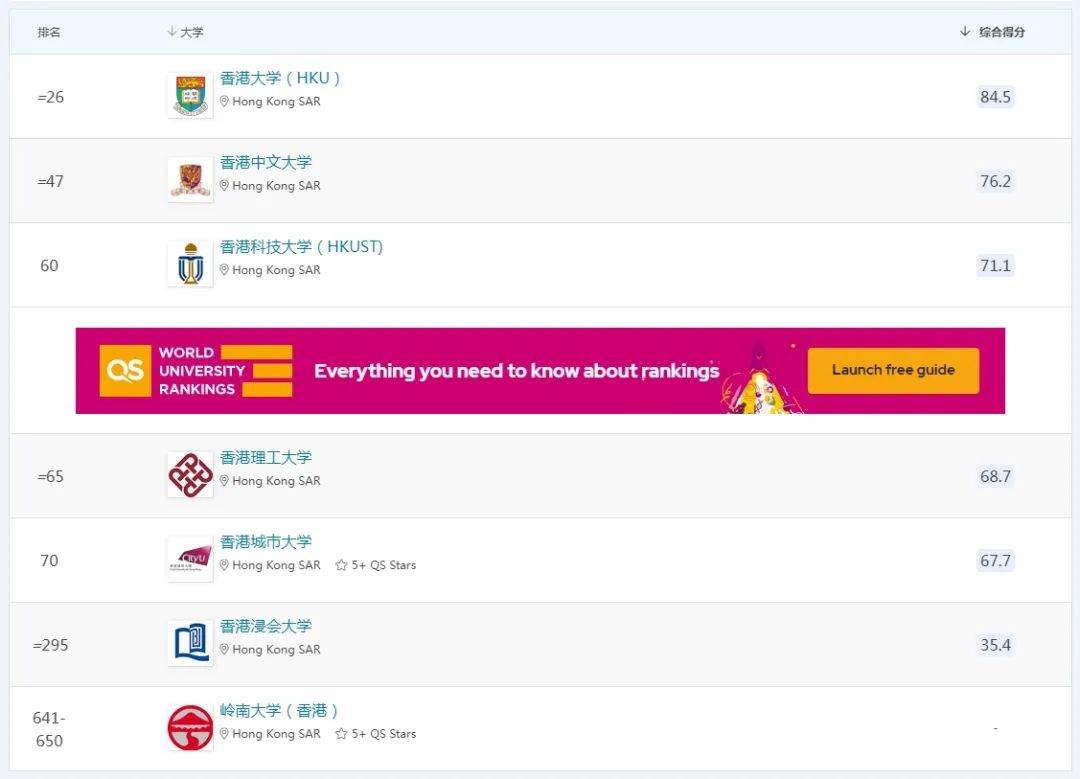Click the location pin icon under HKU
This screenshot has height=779, width=1080.
224,101
